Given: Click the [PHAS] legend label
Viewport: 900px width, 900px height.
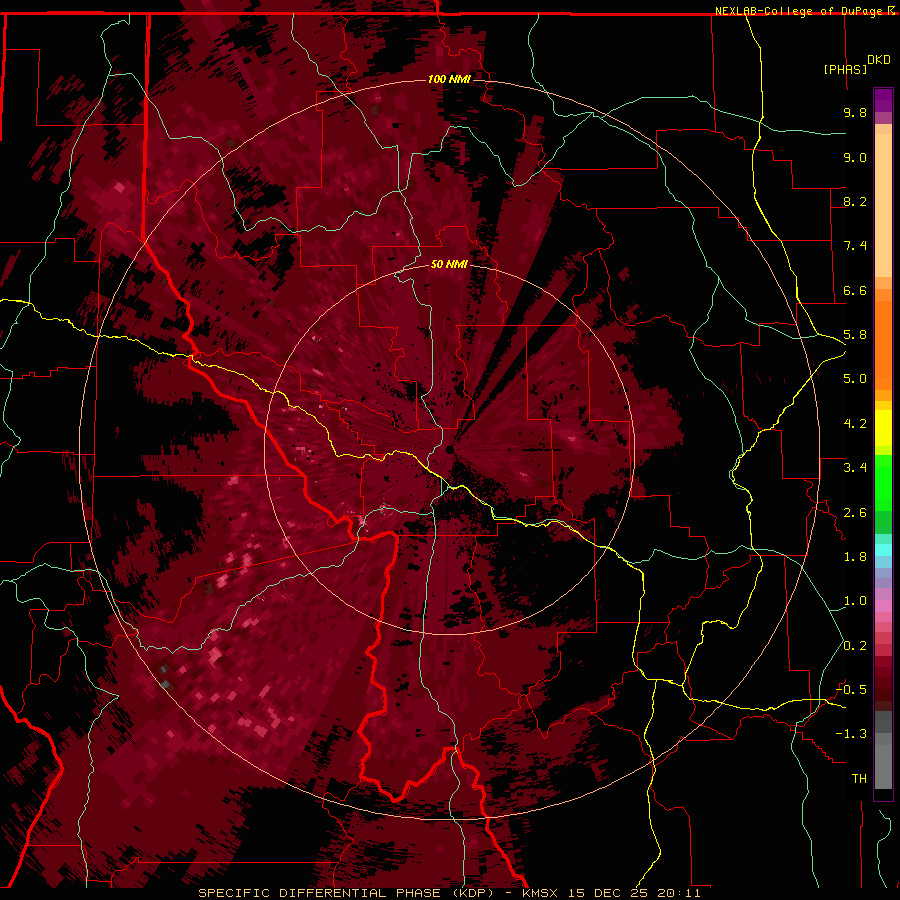Looking at the screenshot, I should (845, 69).
